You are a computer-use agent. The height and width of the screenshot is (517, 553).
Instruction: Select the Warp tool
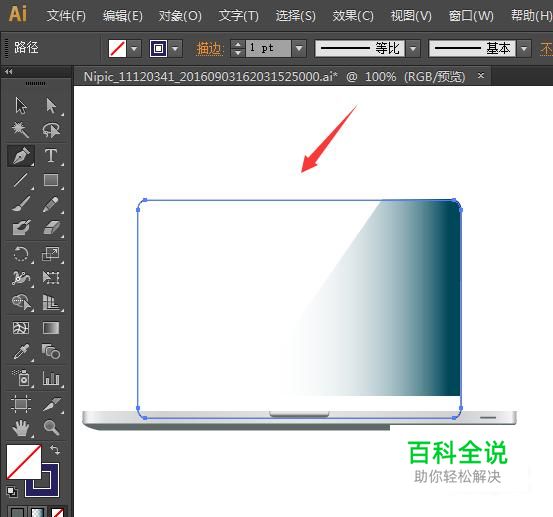(21, 278)
